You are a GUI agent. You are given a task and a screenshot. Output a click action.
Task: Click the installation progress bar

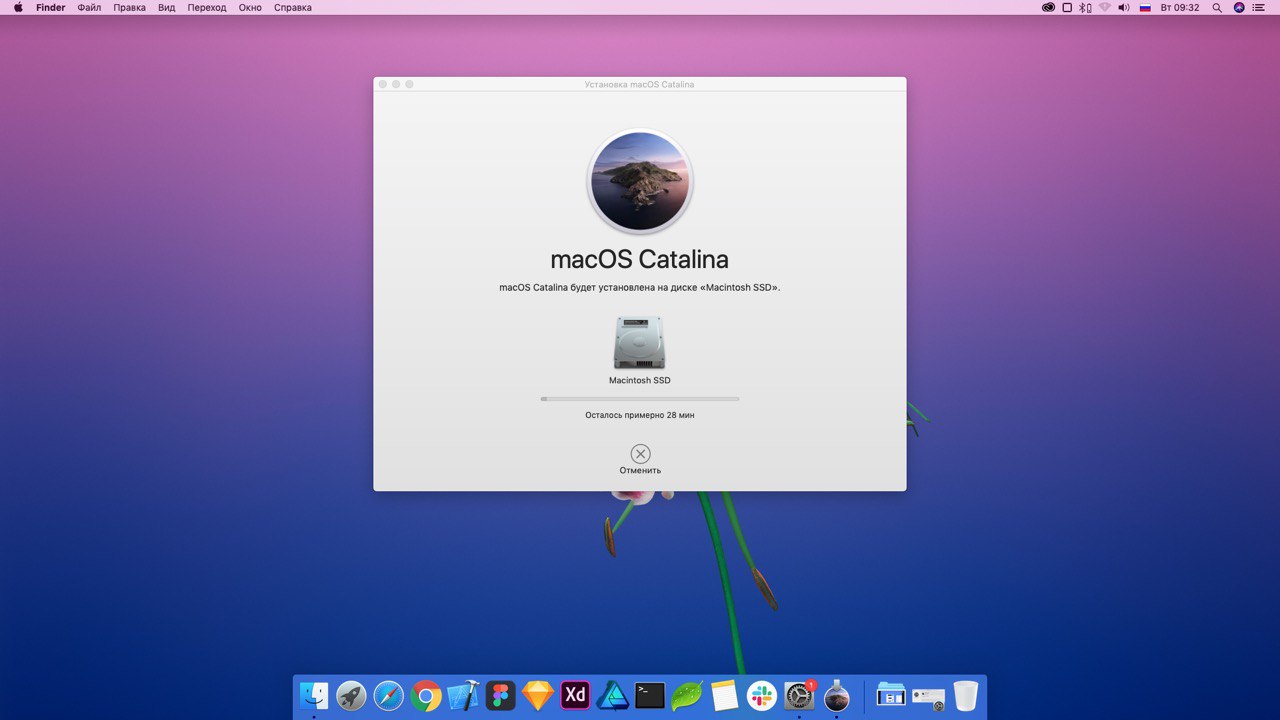click(640, 398)
